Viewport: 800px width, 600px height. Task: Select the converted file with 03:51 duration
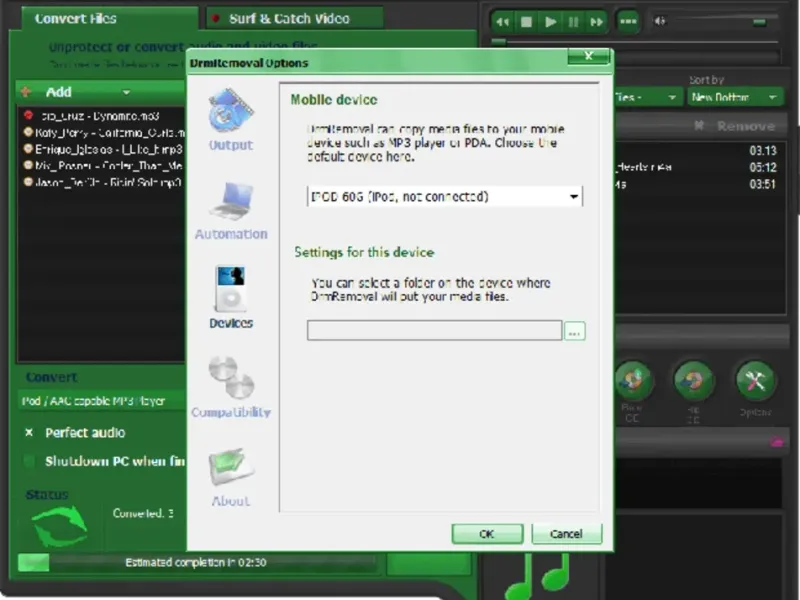[x=699, y=184]
